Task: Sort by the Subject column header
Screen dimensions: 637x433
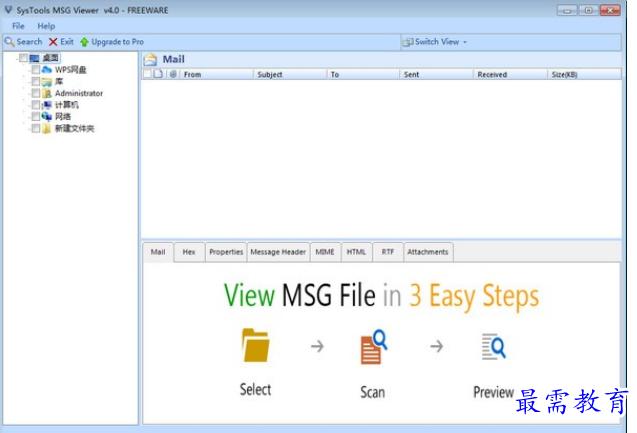Action: pos(290,74)
